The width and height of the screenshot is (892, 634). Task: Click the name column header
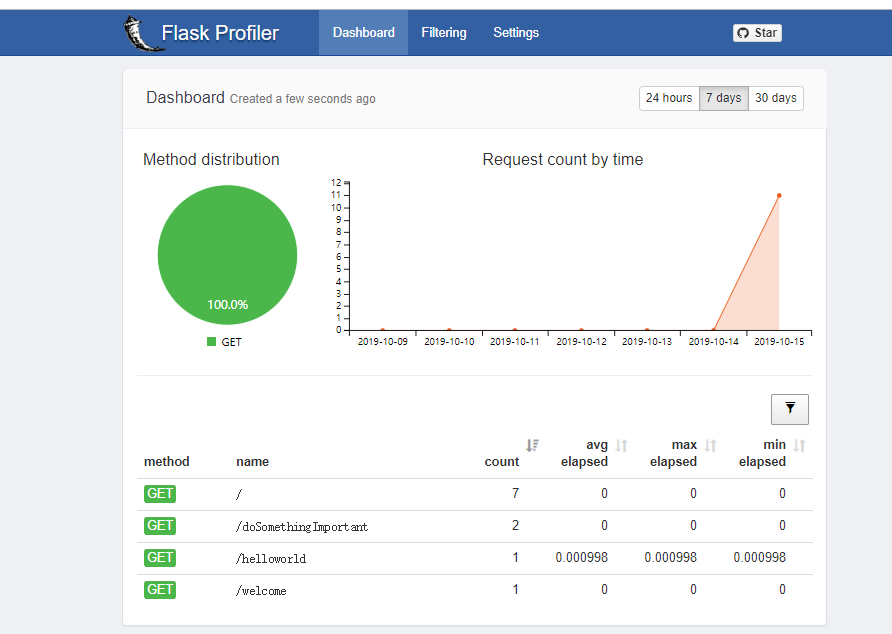[x=253, y=462]
